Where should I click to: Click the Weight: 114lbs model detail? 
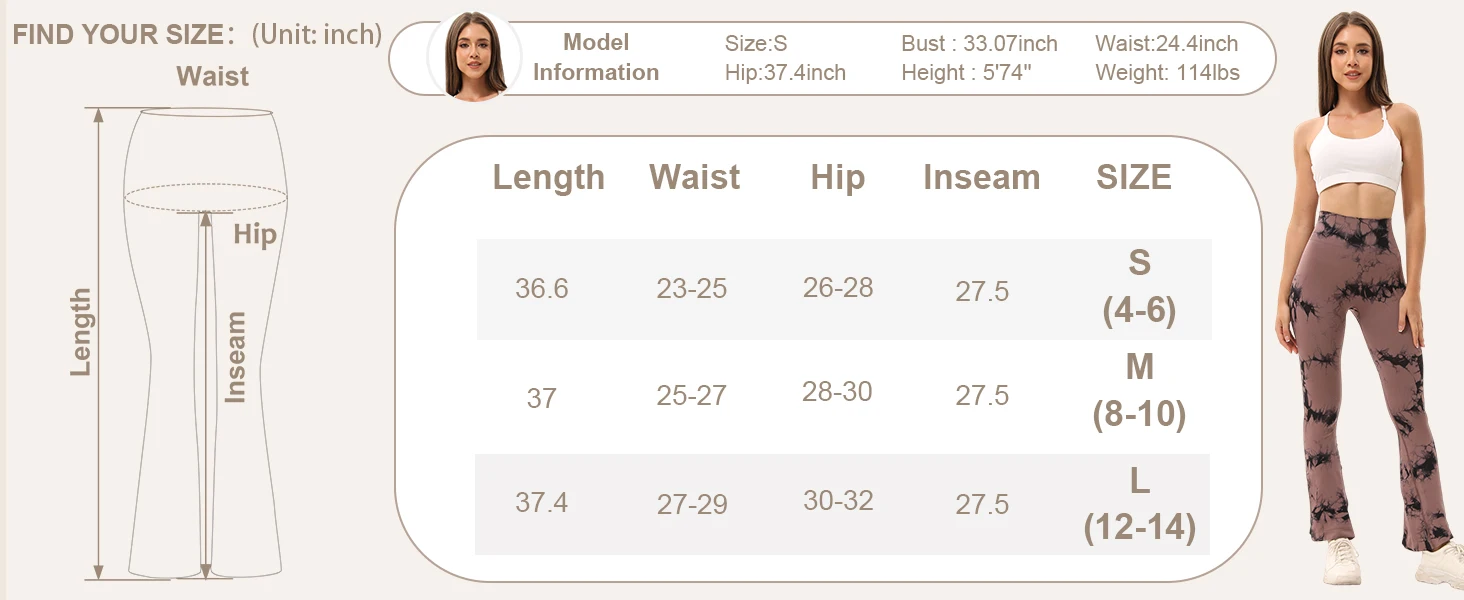1167,73
